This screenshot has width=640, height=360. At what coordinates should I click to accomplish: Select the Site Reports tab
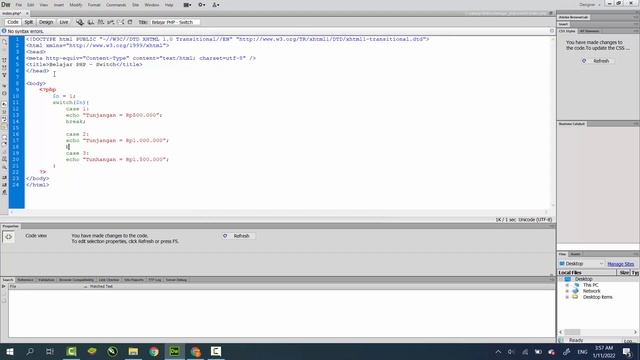[134, 280]
